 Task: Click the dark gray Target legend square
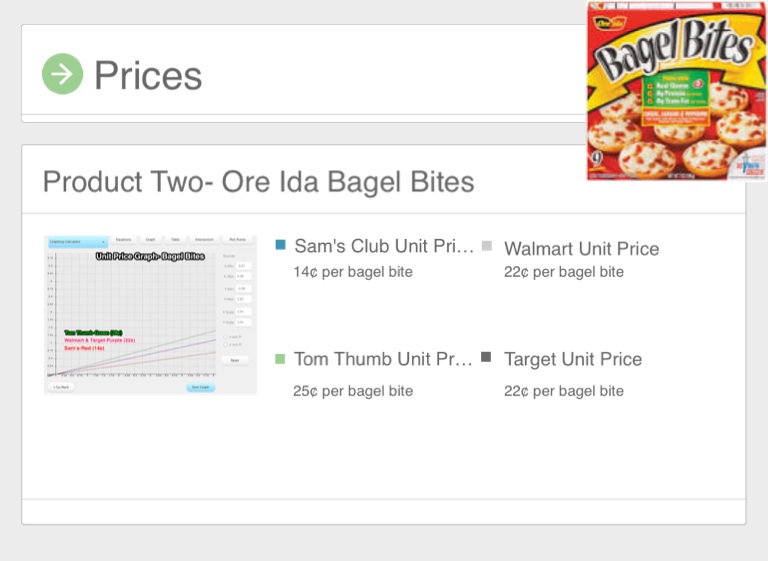(487, 358)
